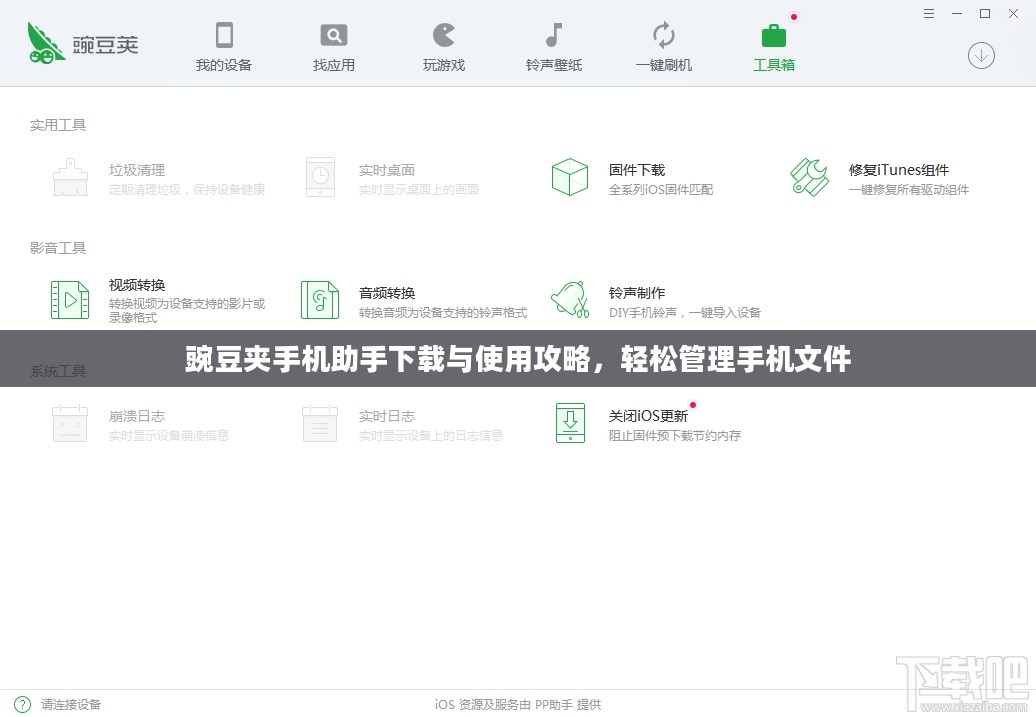Open the hamburger menu in title bar
The height and width of the screenshot is (717, 1036).
tap(929, 13)
